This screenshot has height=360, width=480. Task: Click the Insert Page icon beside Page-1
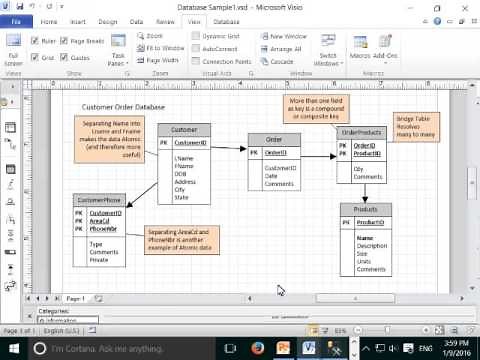(x=98, y=299)
